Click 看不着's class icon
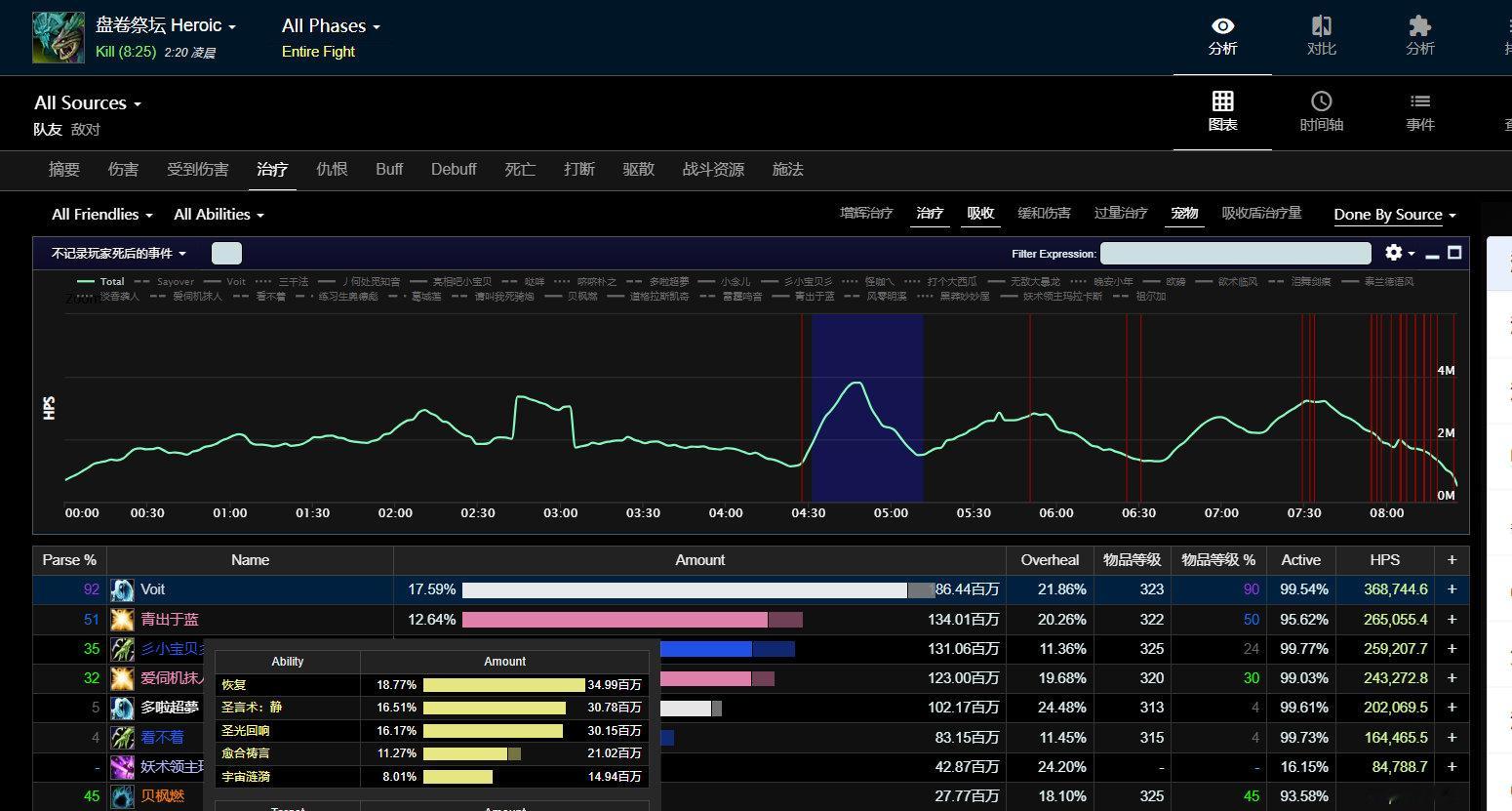The image size is (1512, 811). pos(122,738)
